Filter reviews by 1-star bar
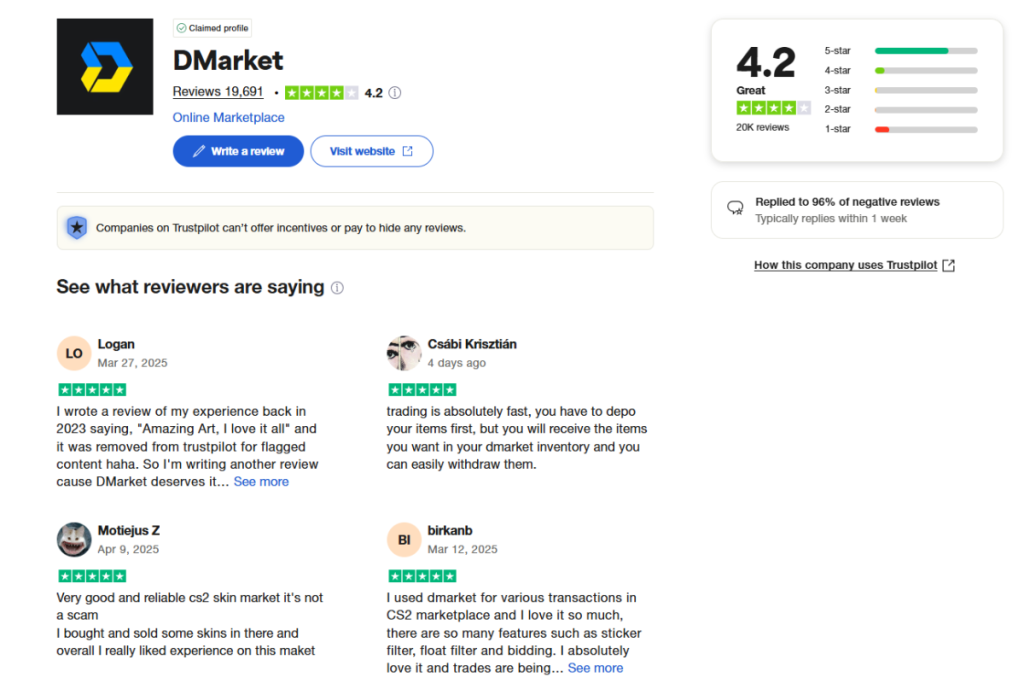The image size is (1024, 683). [x=925, y=129]
